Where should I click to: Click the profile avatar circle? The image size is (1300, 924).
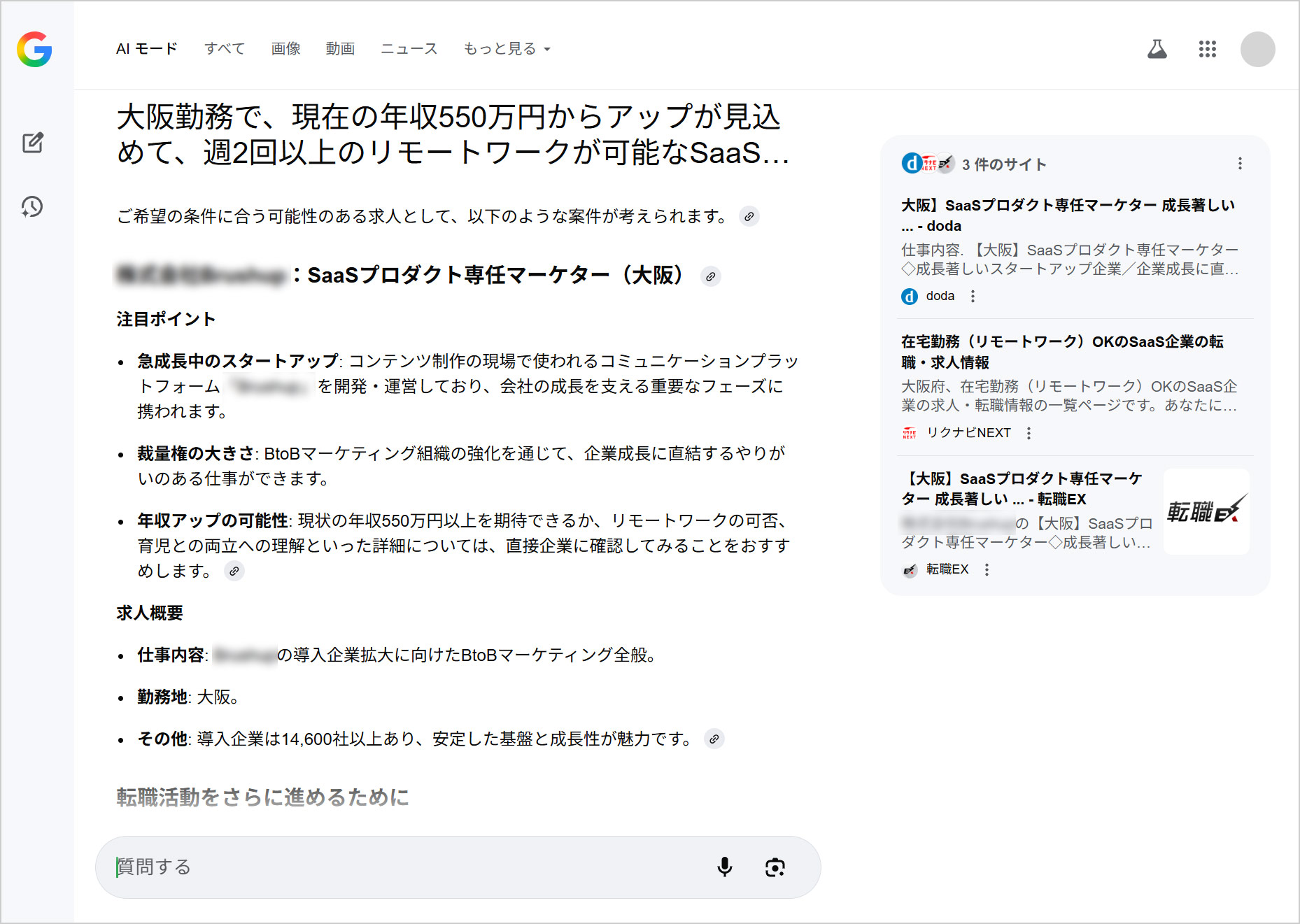click(x=1257, y=49)
